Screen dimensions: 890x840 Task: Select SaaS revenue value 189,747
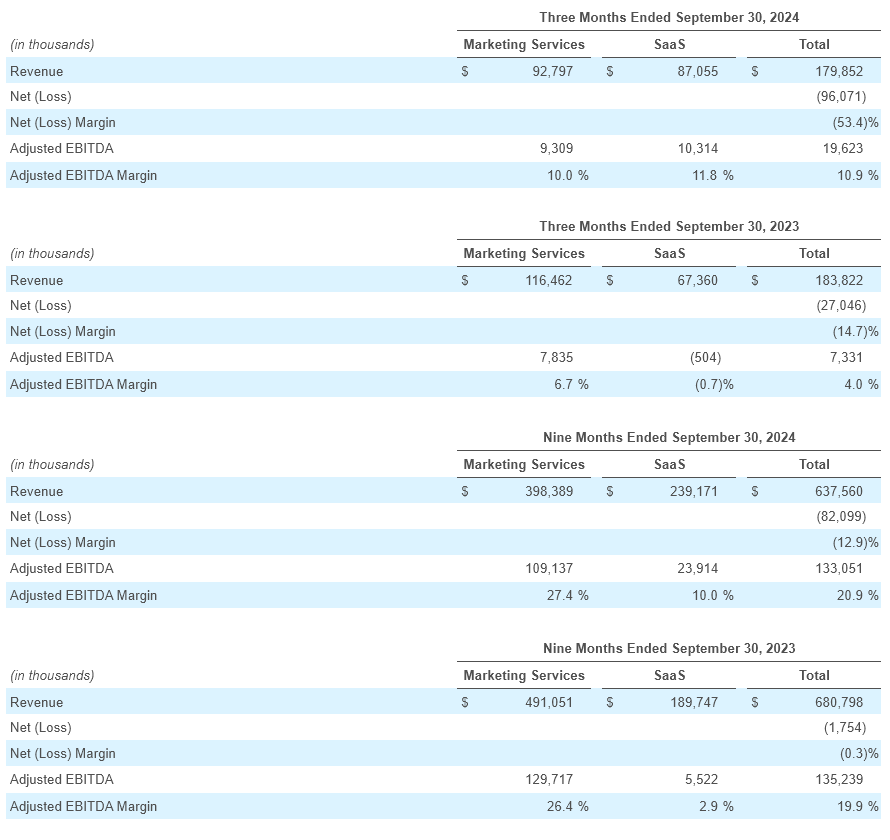point(694,703)
